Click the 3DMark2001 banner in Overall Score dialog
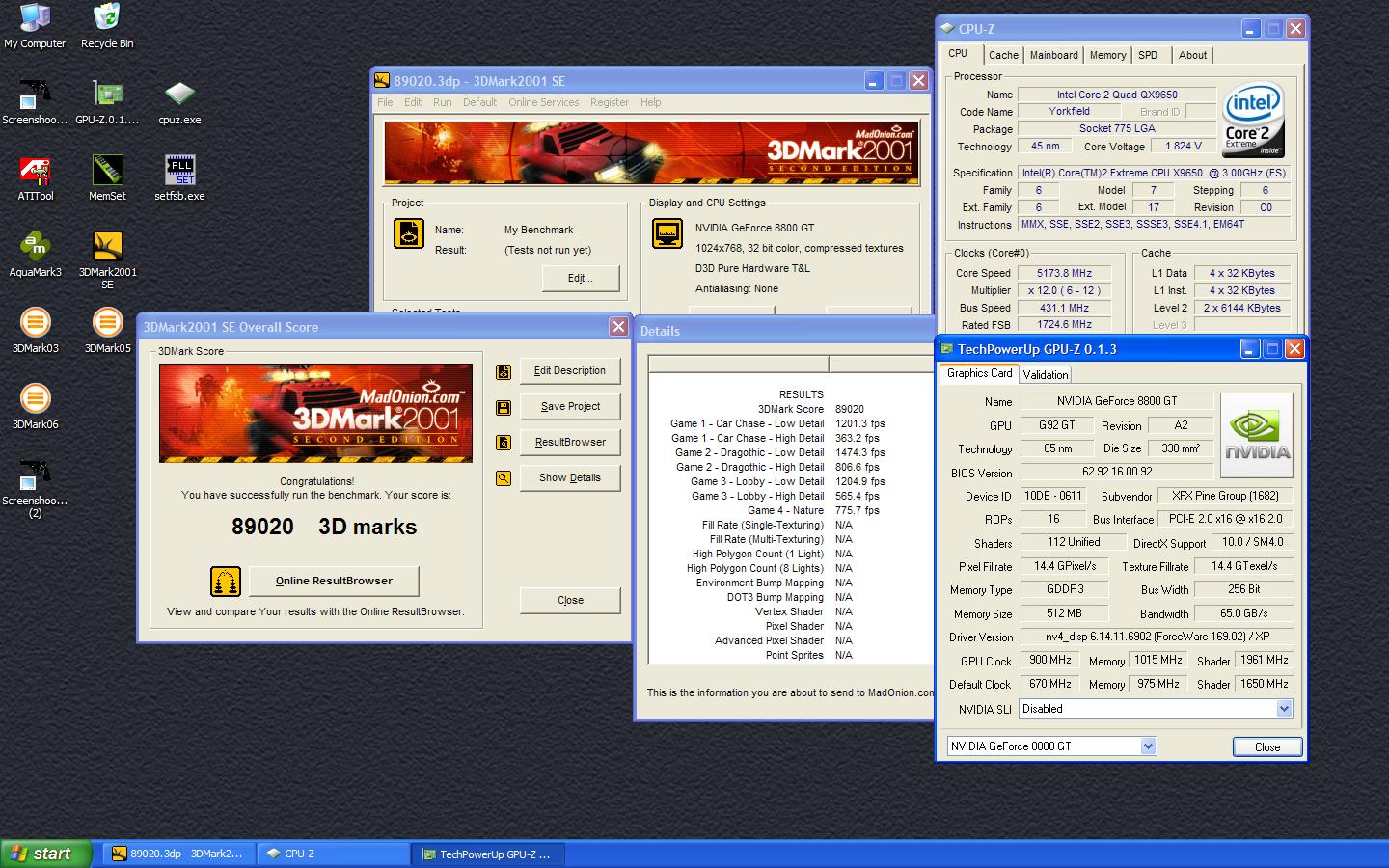This screenshot has width=1389, height=868. coord(315,413)
